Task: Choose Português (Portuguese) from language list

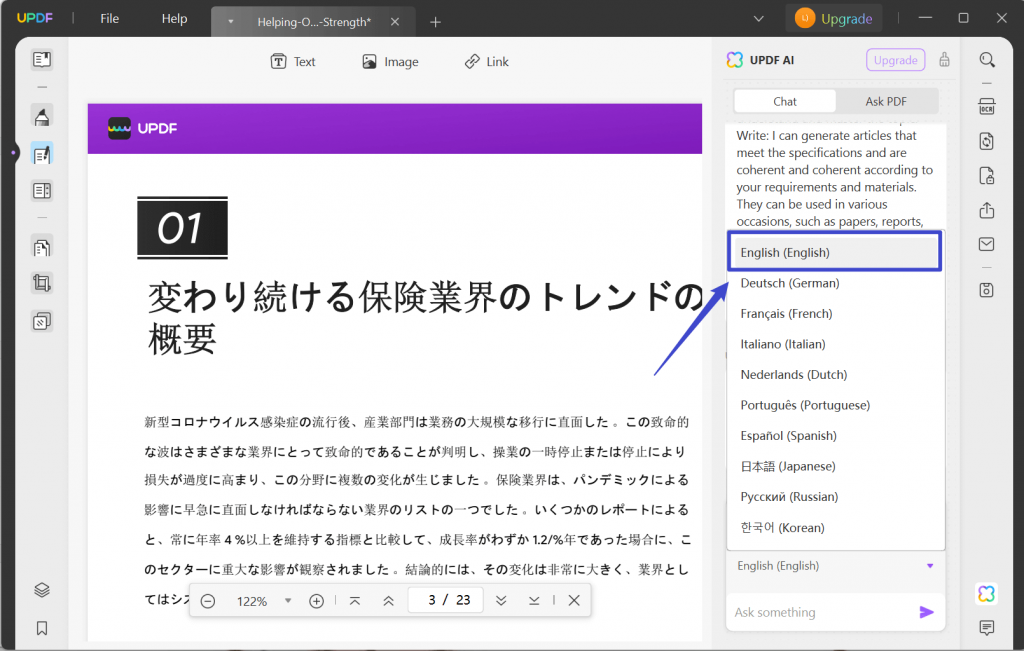Action: click(x=835, y=405)
